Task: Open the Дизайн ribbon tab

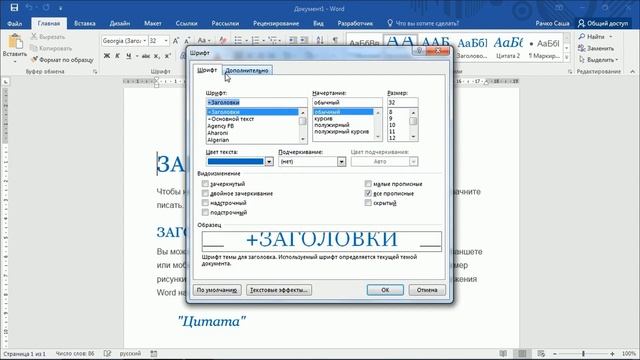Action: click(120, 23)
